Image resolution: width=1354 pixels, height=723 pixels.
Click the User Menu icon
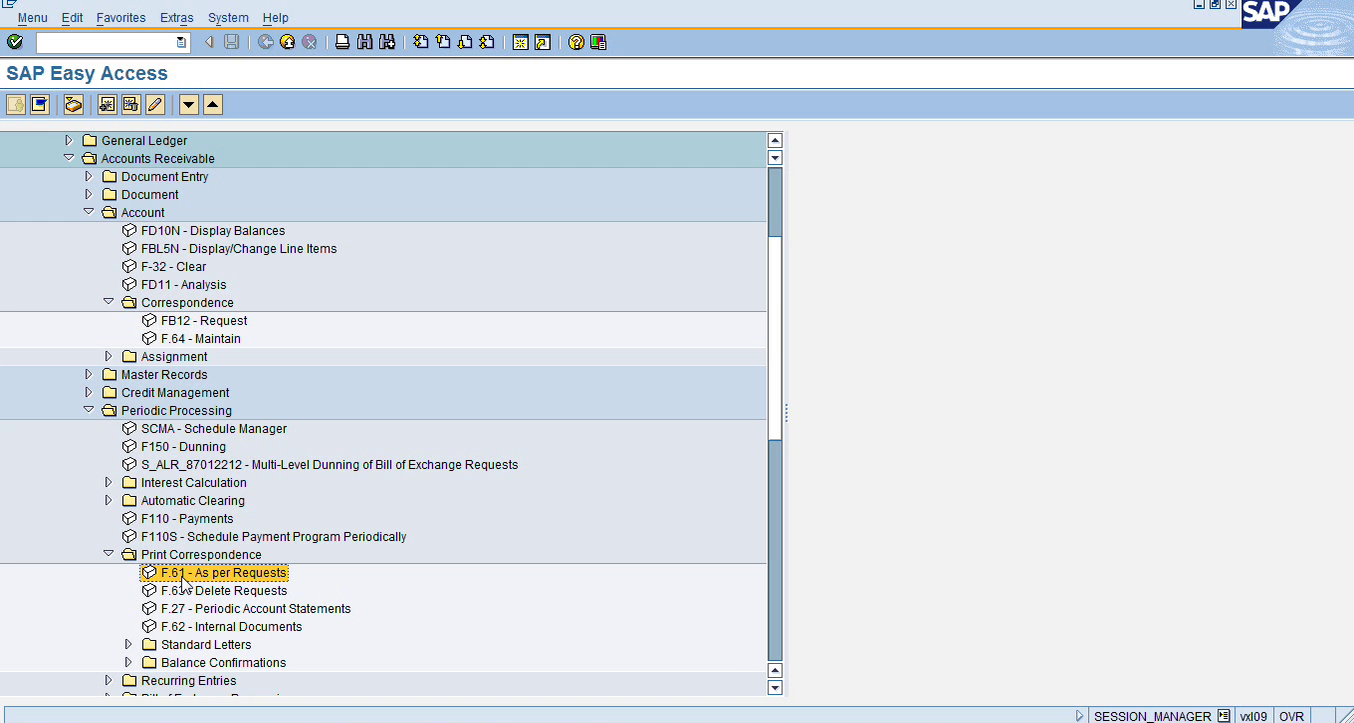coord(16,104)
